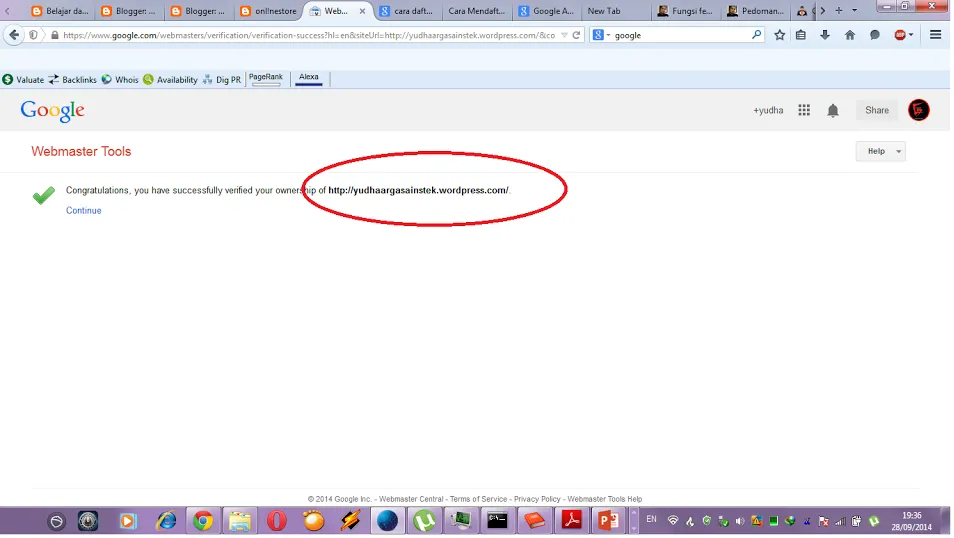
Task: Open the Privacy Policy footer link
Action: click(x=537, y=499)
